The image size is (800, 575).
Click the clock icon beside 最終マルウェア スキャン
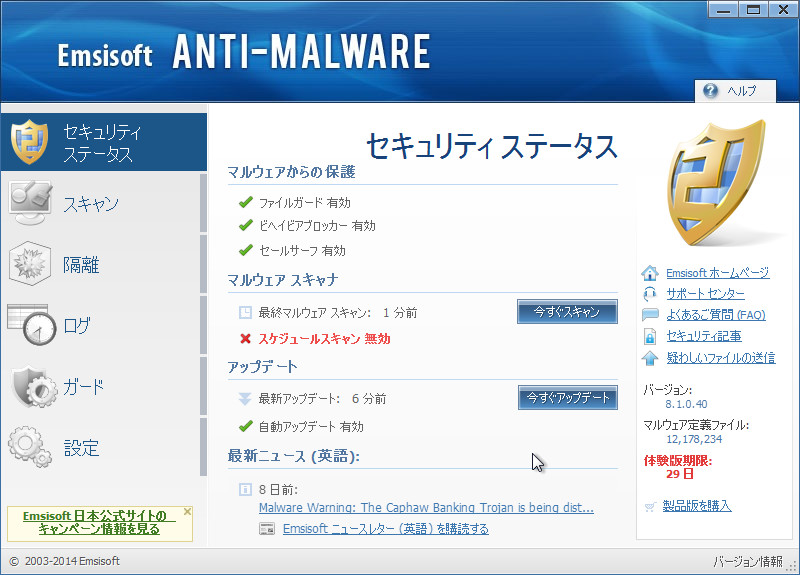(245, 312)
